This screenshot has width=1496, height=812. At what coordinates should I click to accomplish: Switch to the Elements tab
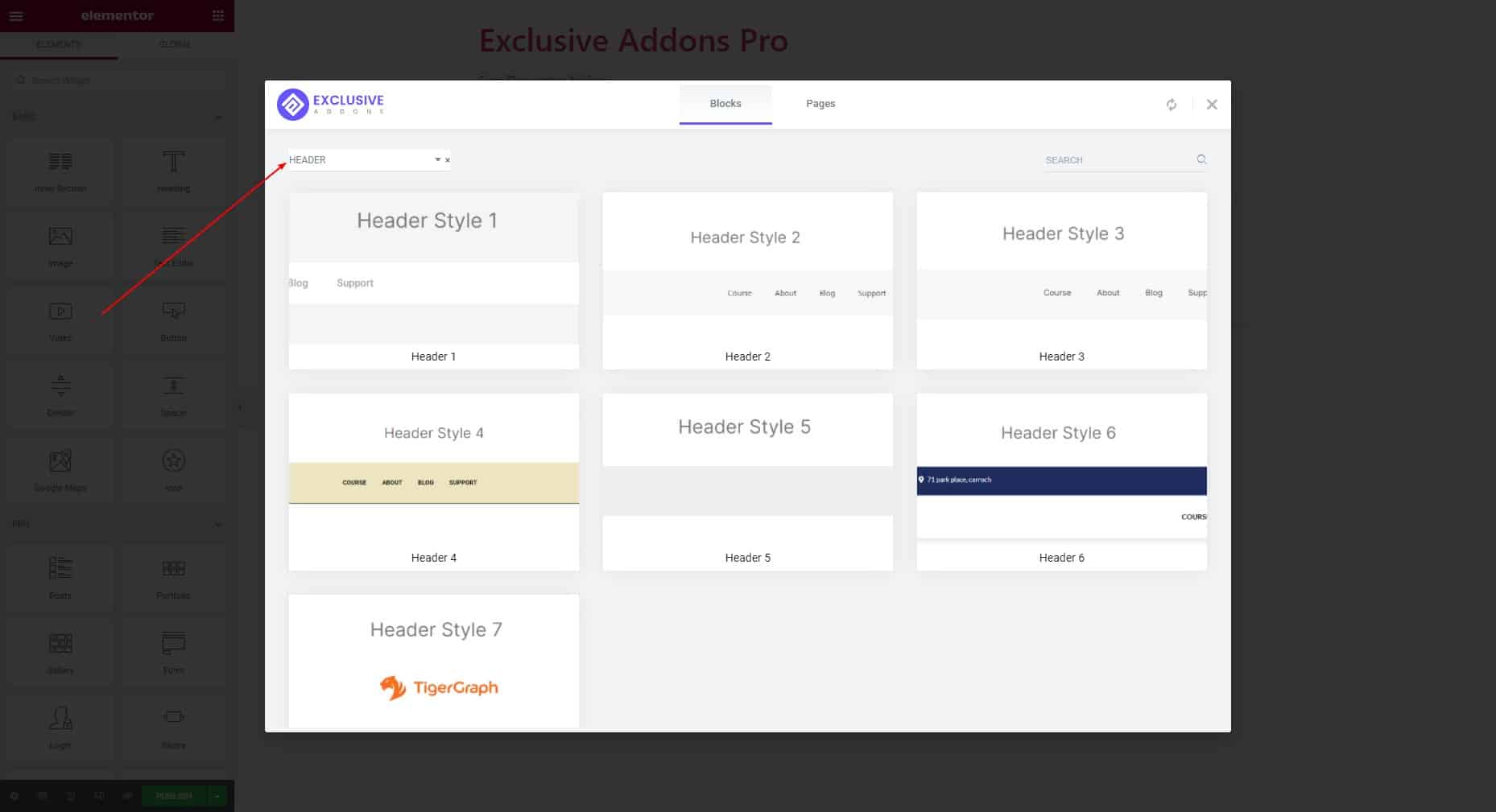click(59, 44)
